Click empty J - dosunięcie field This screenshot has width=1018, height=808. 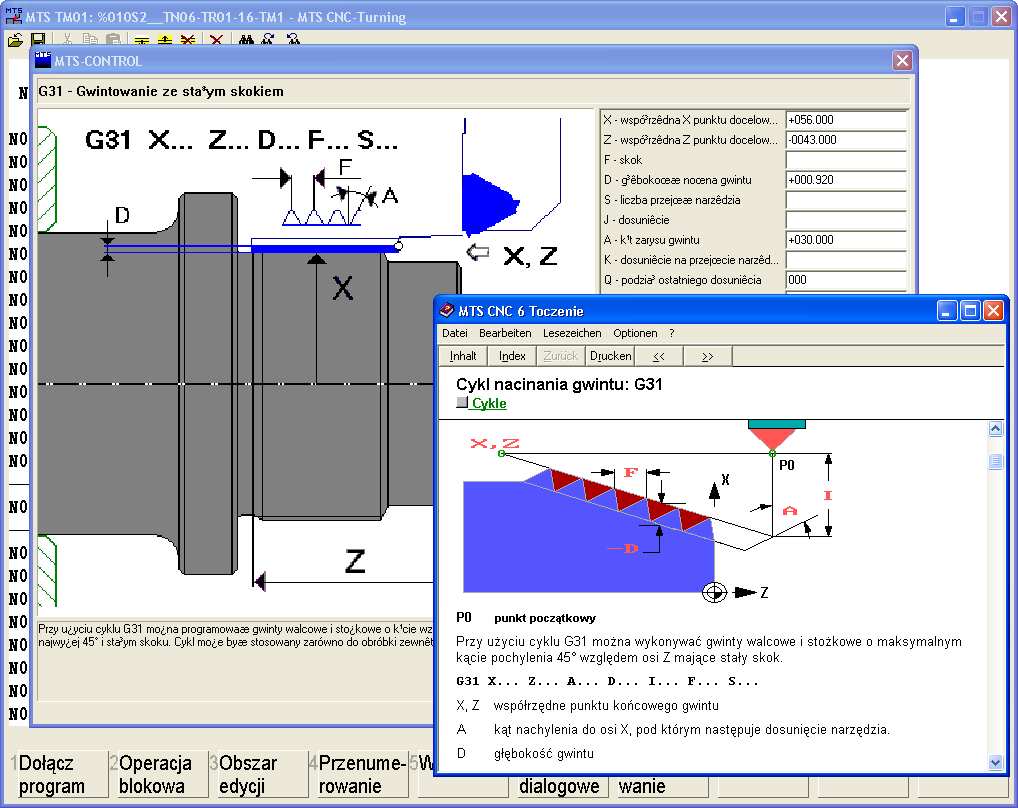pyautogui.click(x=845, y=220)
